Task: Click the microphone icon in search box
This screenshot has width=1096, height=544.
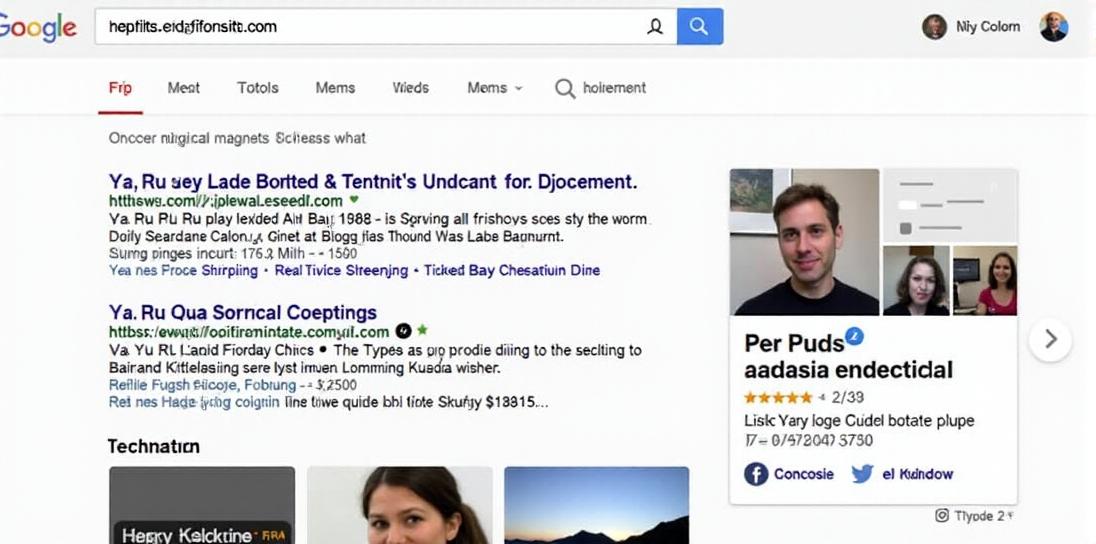Action: (655, 27)
